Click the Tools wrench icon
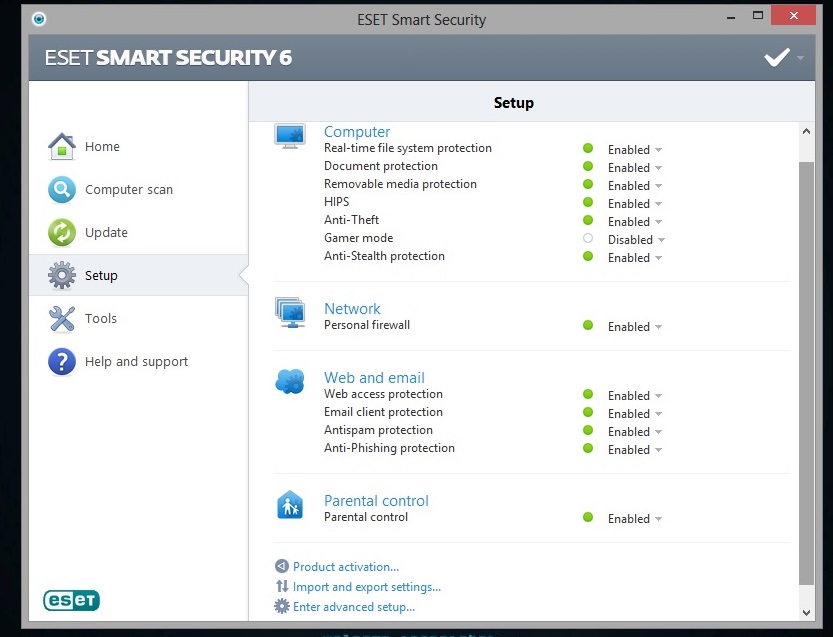Viewport: 833px width, 637px height. coord(62,319)
